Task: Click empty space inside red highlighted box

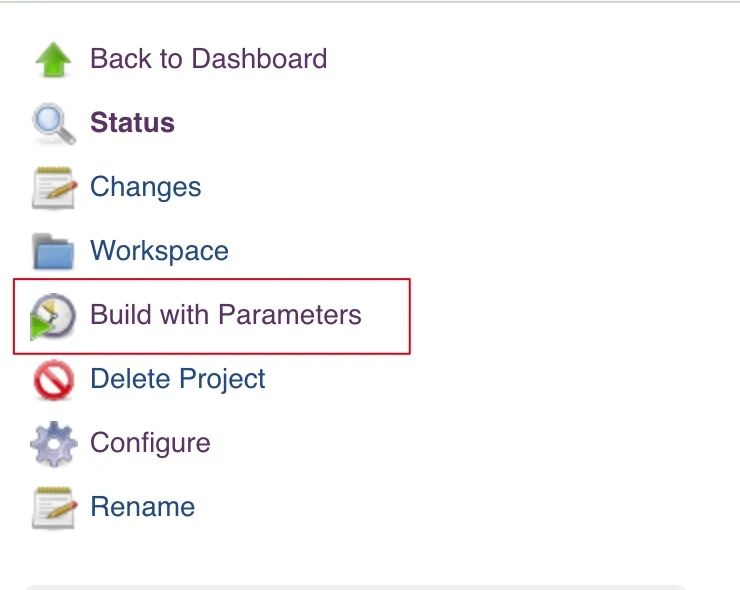Action: click(x=385, y=315)
